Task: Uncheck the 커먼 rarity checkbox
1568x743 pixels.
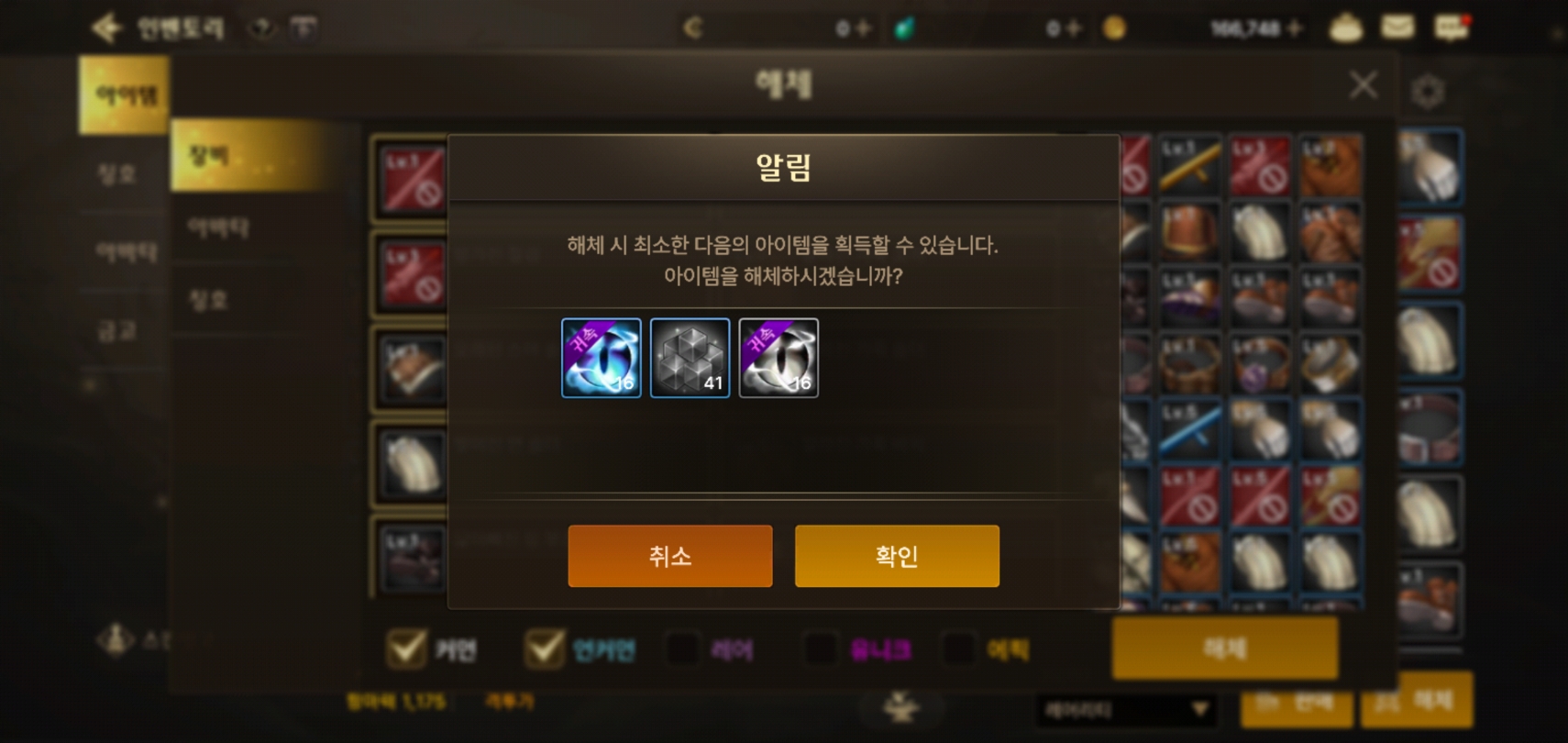Action: coord(406,649)
